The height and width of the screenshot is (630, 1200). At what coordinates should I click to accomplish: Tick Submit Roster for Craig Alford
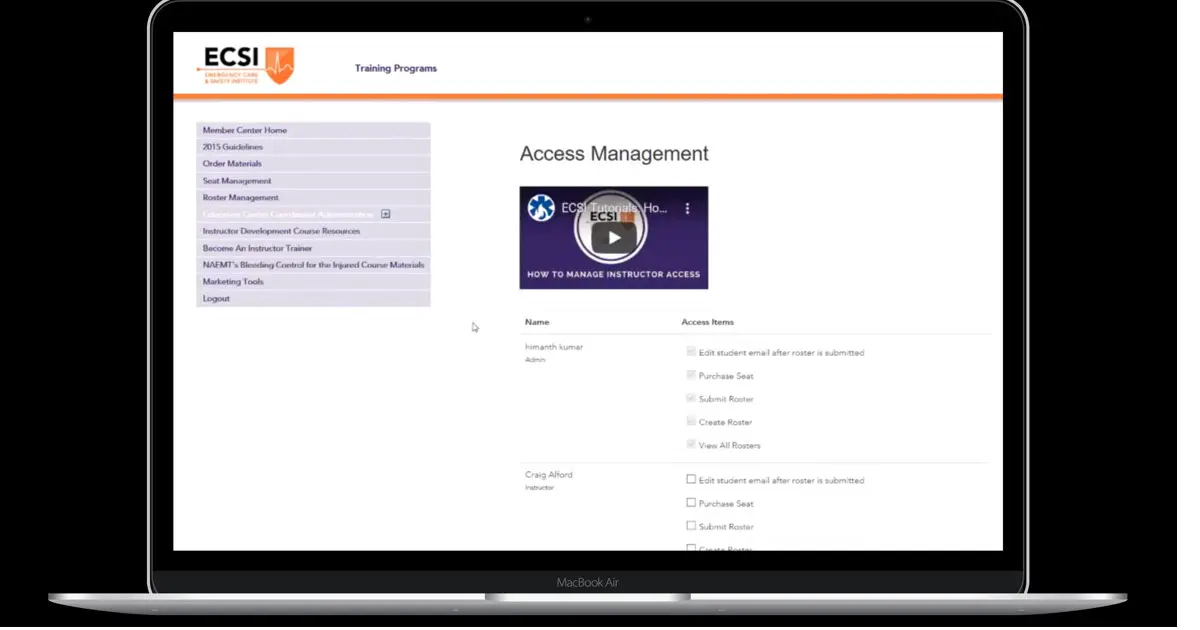691,526
